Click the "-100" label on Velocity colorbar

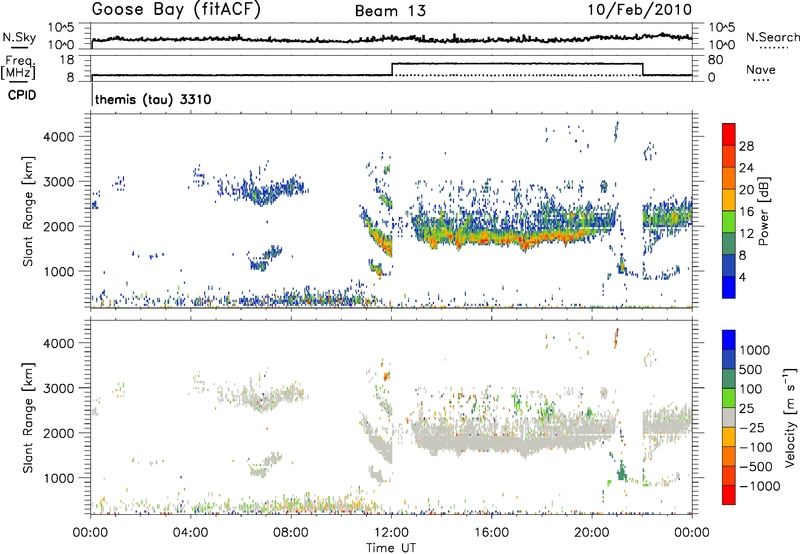756,447
